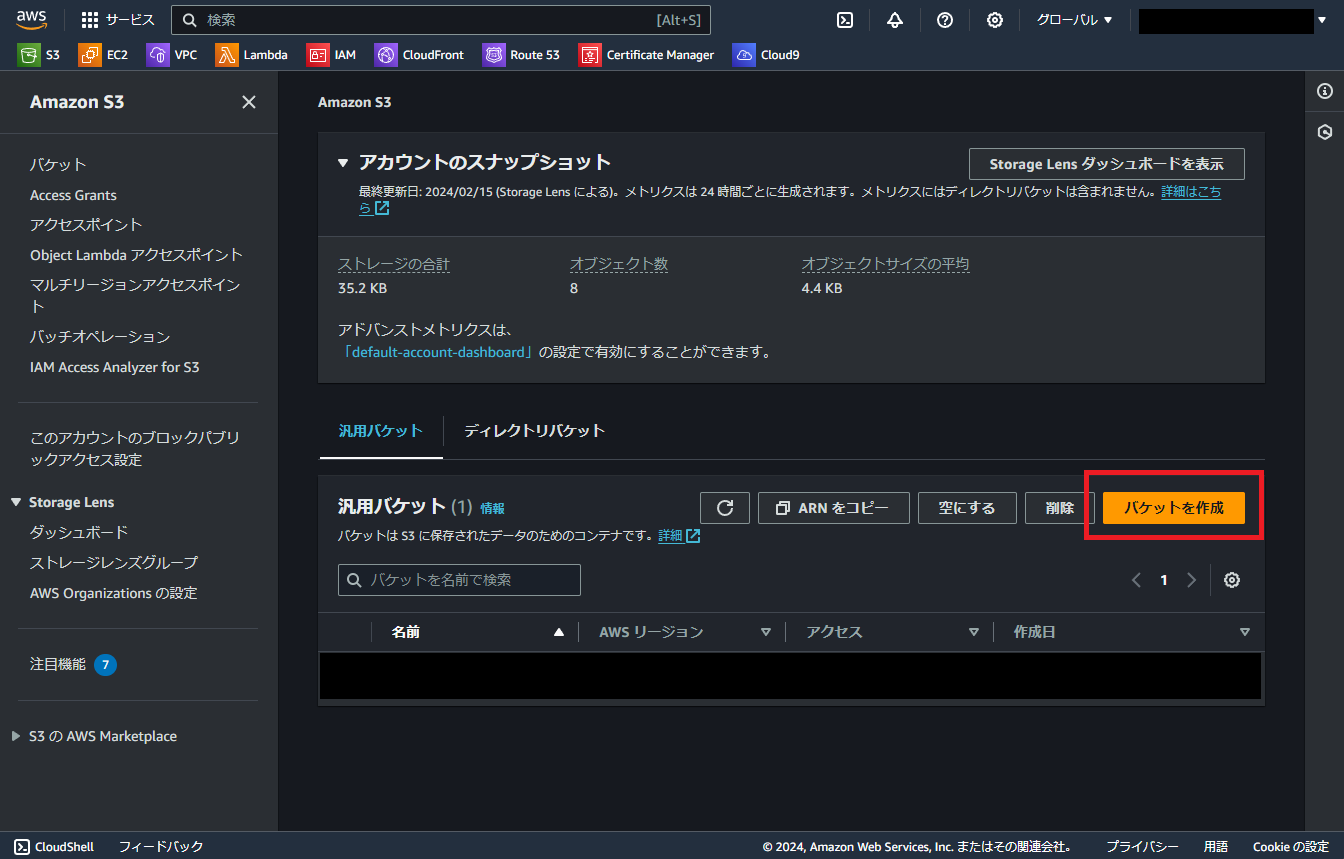1344x859 pixels.
Task: Open IAM from the favorites bar
Action: point(331,54)
